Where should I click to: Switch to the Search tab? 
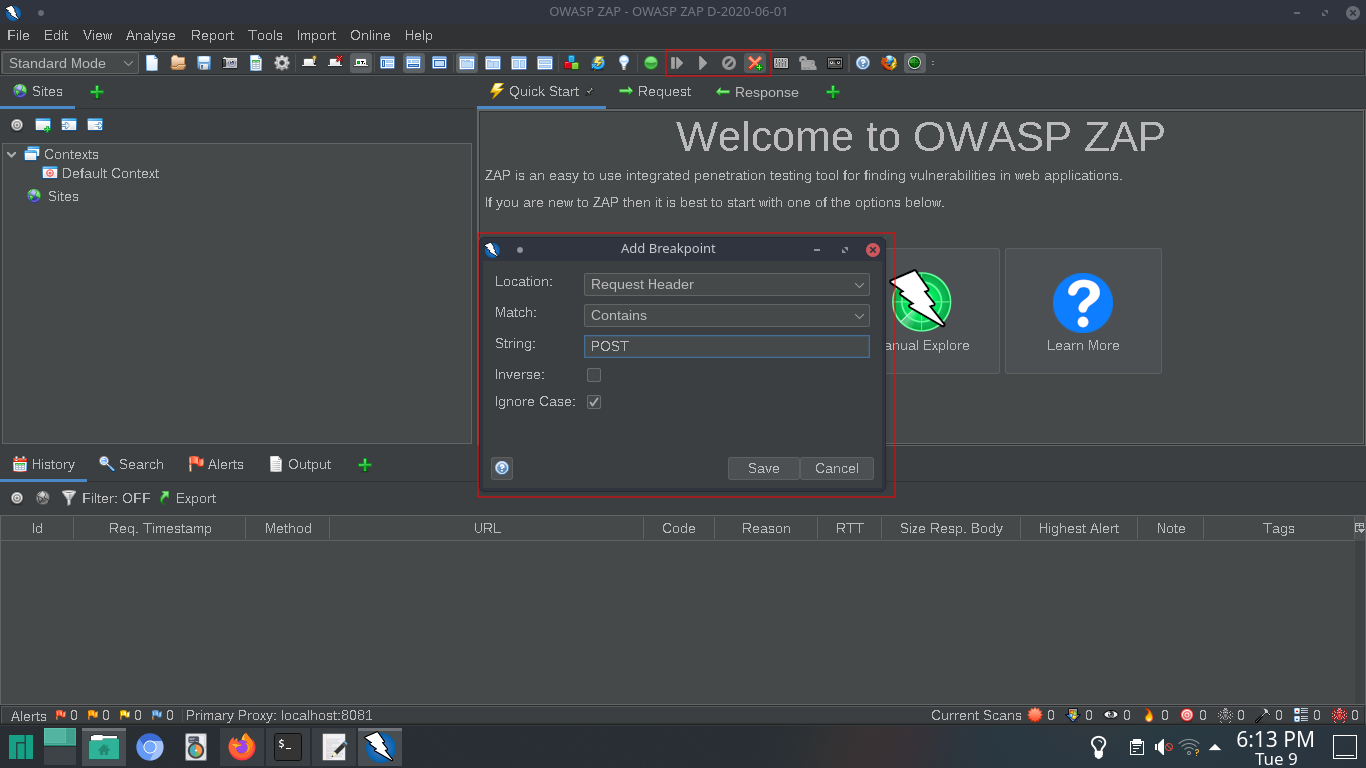pos(131,464)
